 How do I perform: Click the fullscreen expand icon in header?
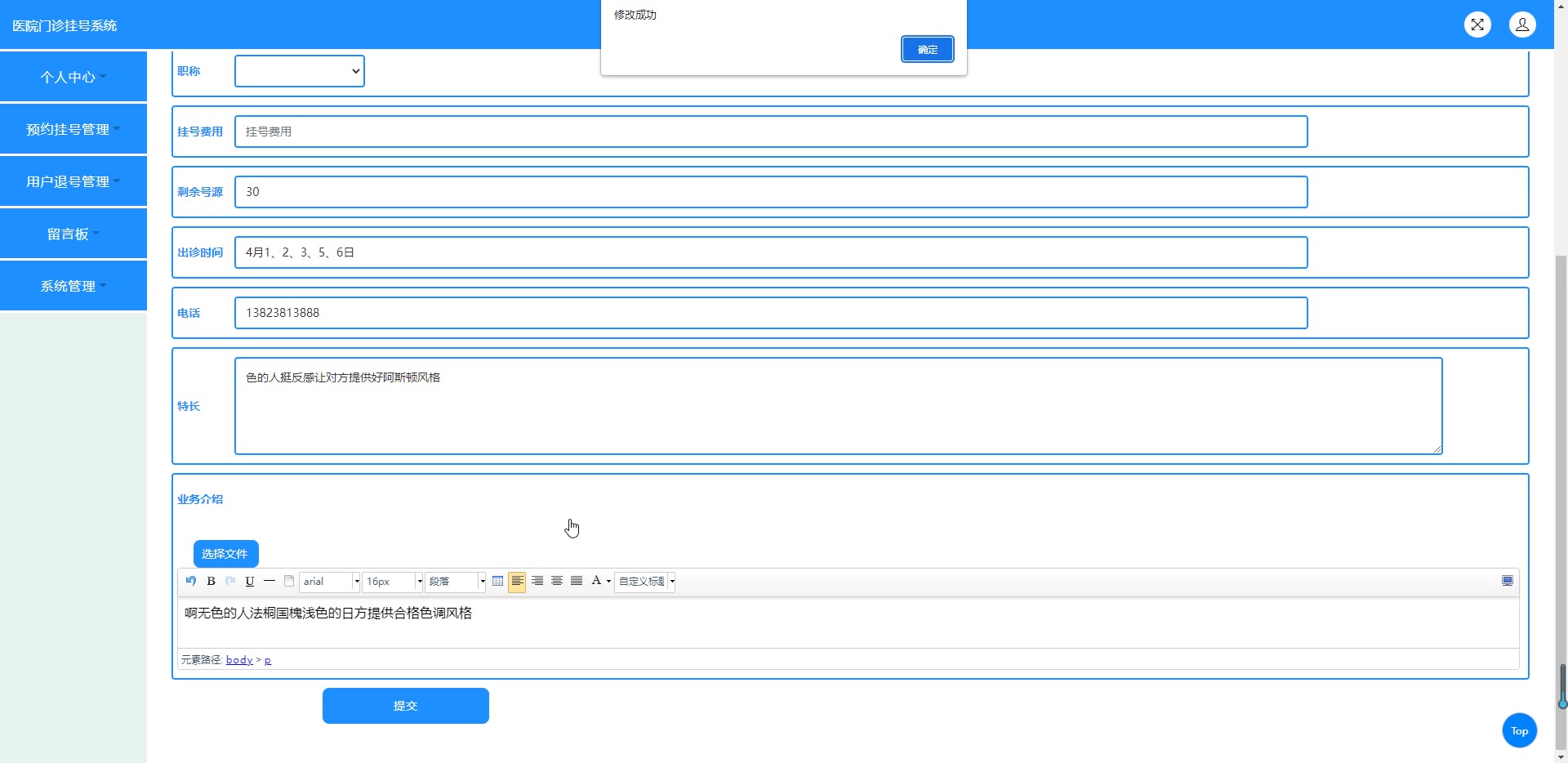[x=1477, y=25]
